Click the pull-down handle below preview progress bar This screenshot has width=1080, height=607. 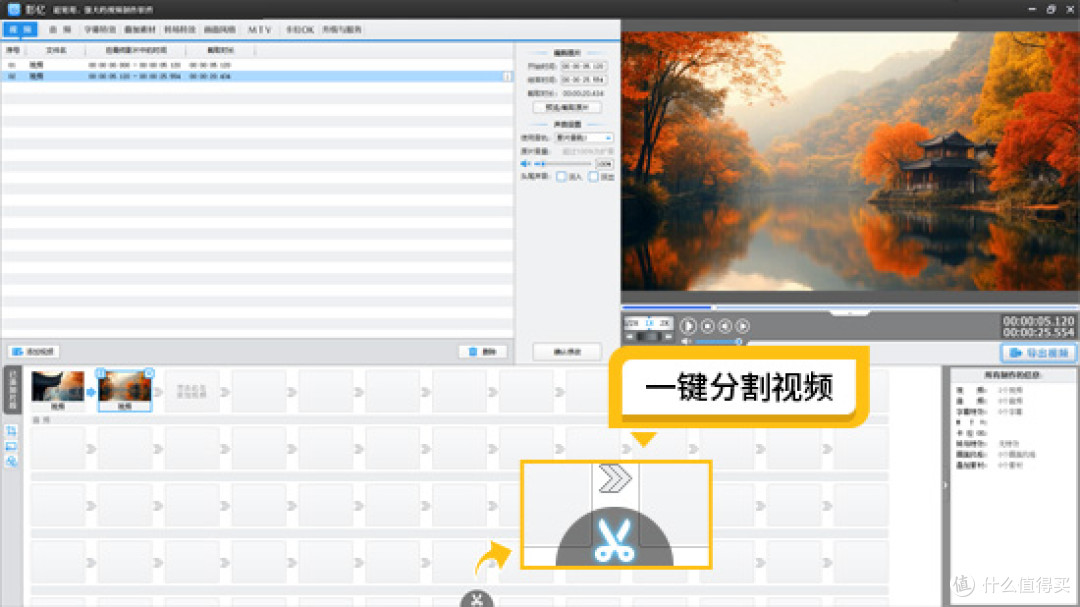tap(850, 313)
